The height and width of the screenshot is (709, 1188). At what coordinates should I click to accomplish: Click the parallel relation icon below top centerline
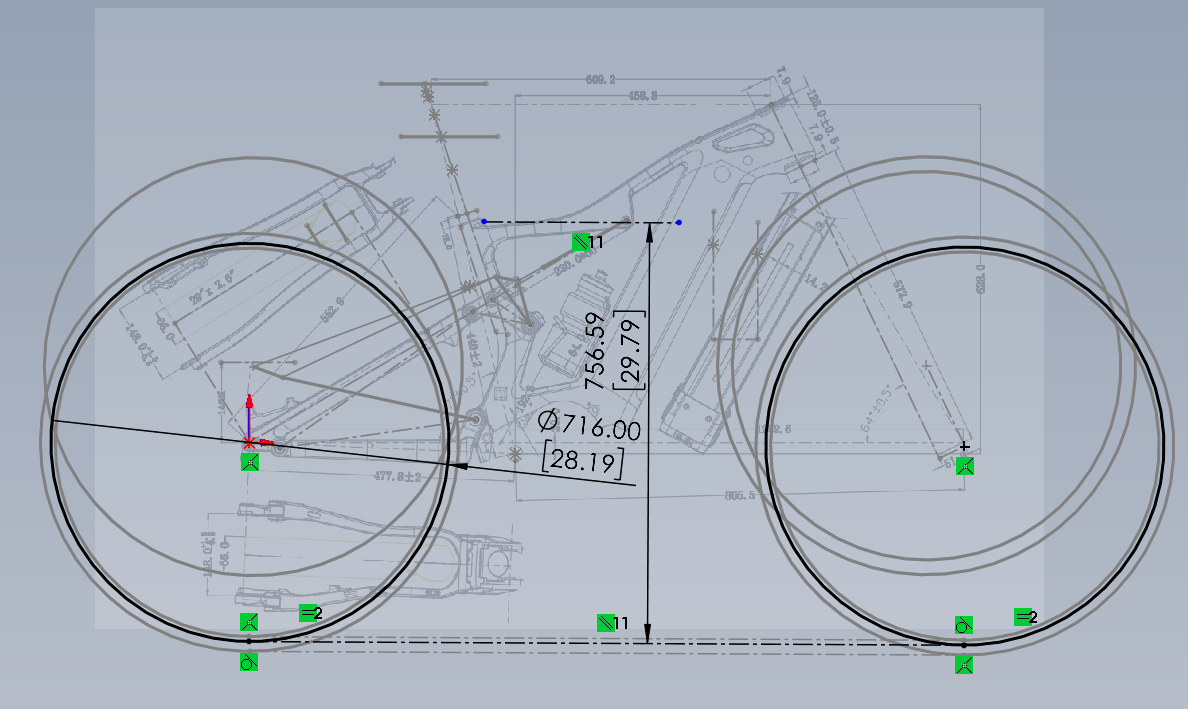tap(580, 242)
